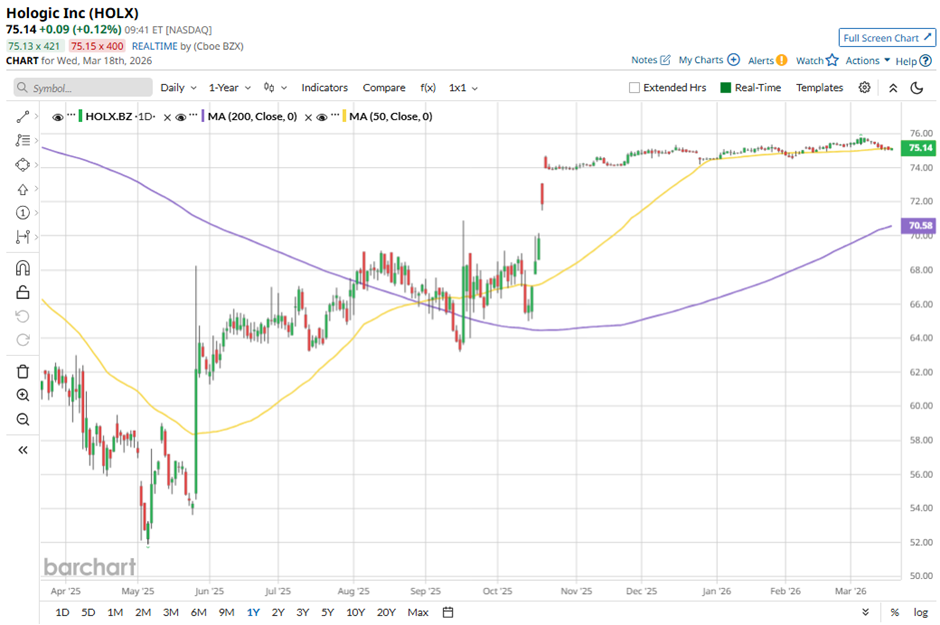Toggle log scale button
This screenshot has height=625, width=940.
[x=920, y=612]
